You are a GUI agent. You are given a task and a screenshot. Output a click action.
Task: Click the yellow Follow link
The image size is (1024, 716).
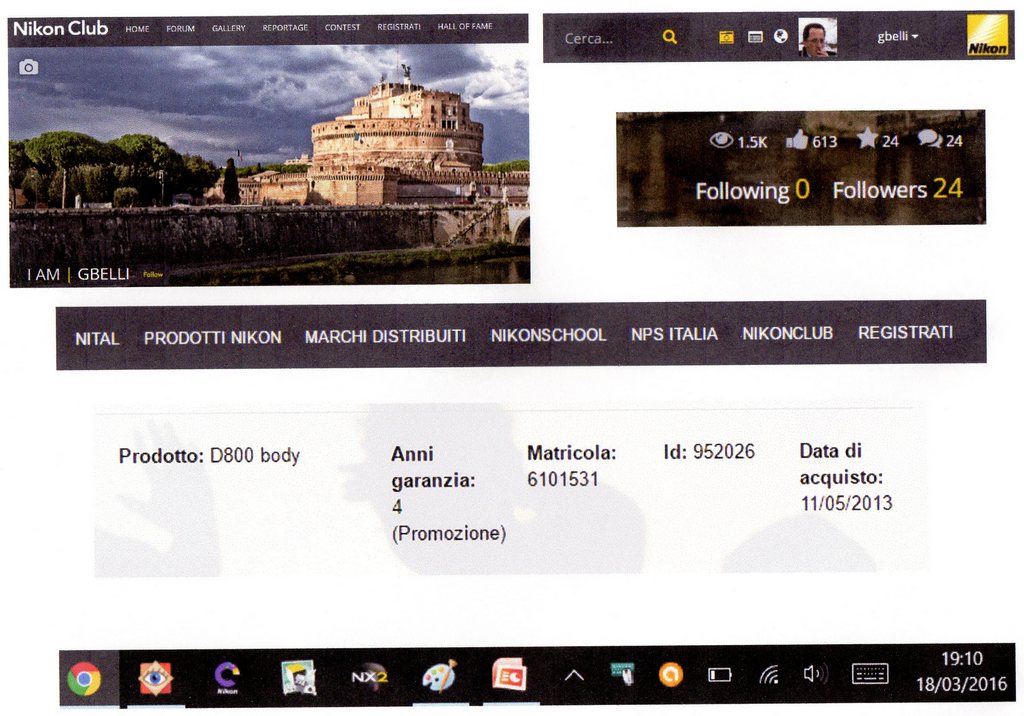point(153,274)
